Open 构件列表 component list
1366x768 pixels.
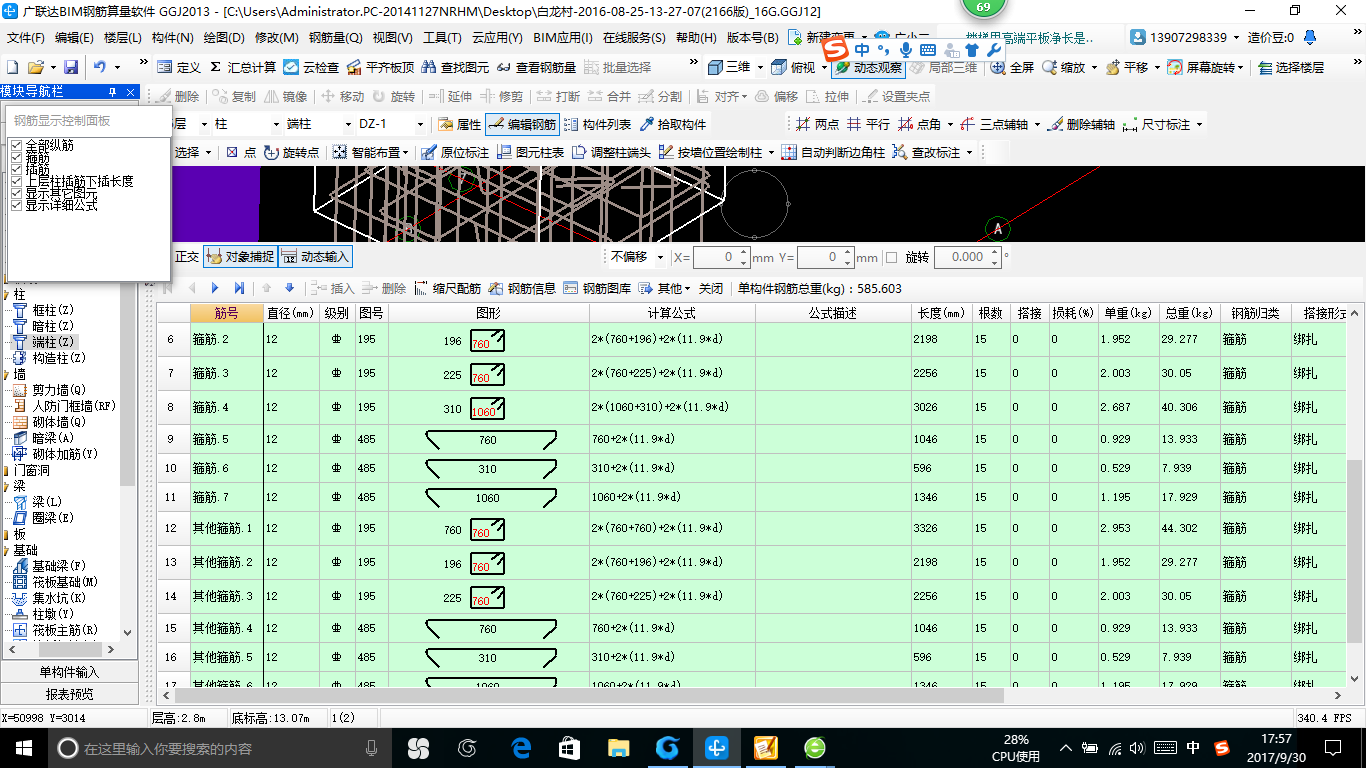click(x=597, y=124)
